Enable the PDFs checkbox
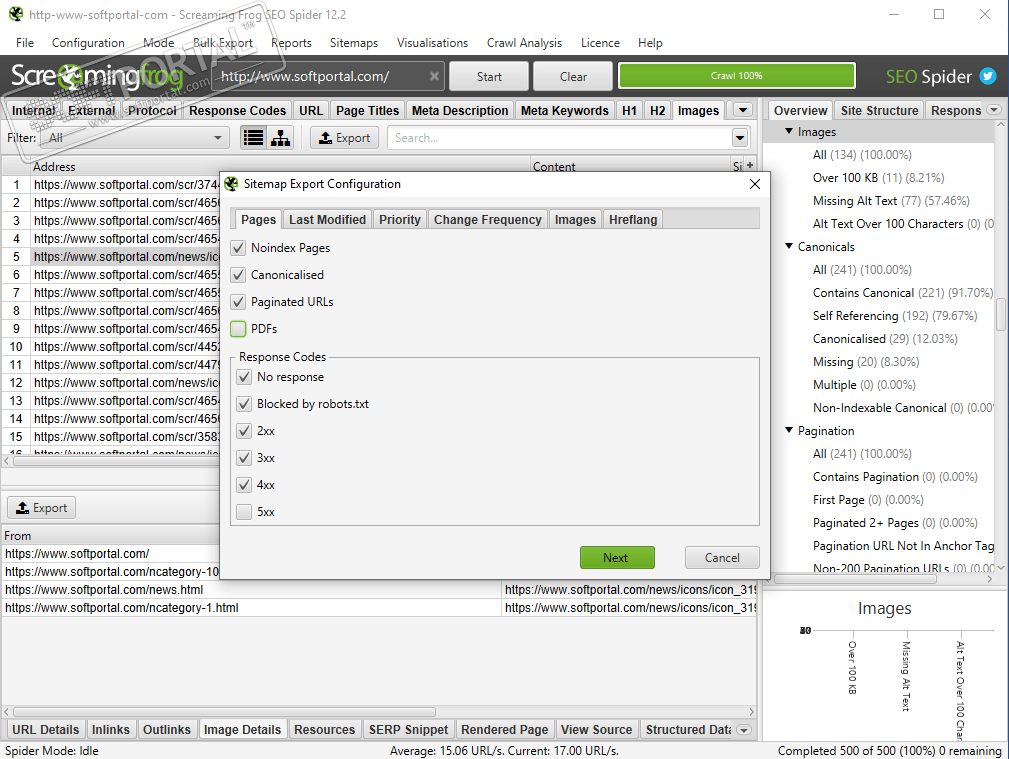The image size is (1009, 759). [x=238, y=329]
